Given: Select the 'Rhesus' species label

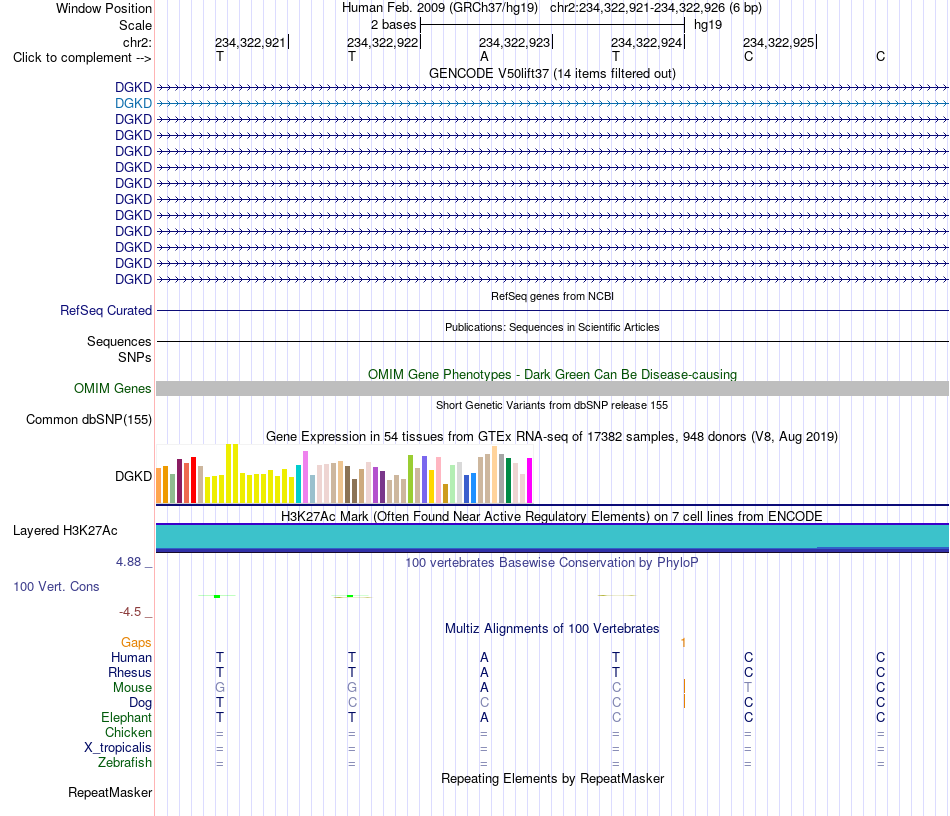Looking at the screenshot, I should pos(130,672).
